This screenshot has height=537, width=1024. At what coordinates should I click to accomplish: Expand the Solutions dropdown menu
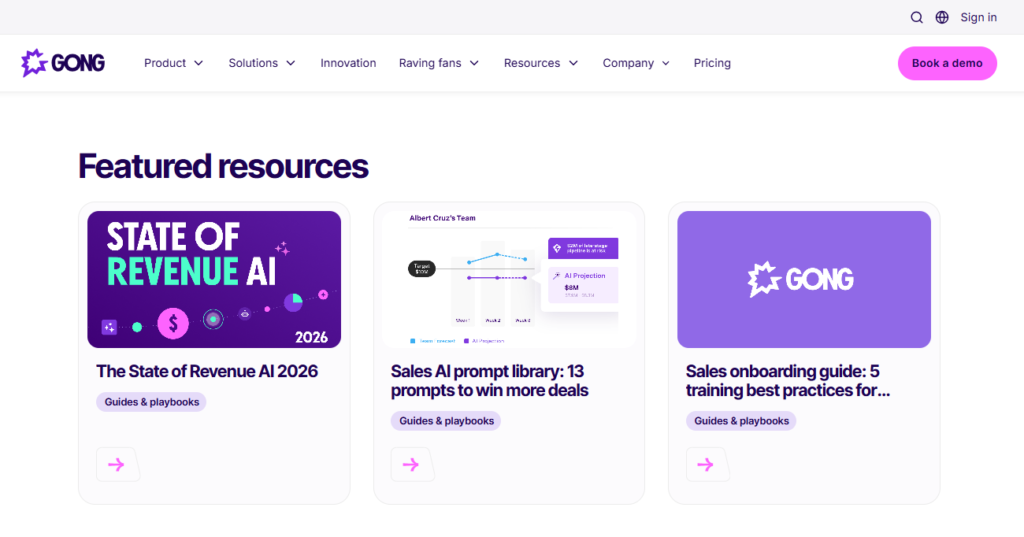[261, 63]
